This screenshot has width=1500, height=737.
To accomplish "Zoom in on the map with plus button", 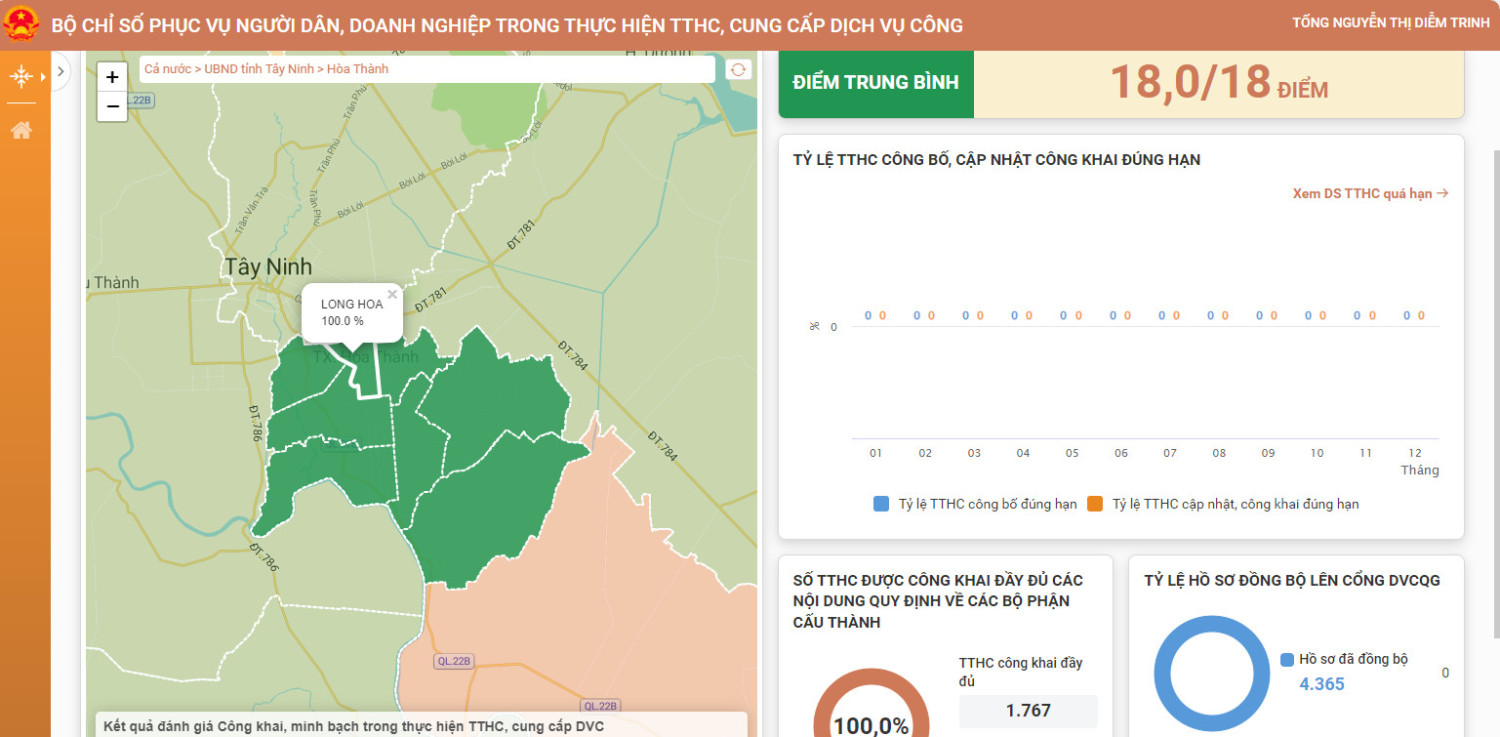I will (112, 77).
